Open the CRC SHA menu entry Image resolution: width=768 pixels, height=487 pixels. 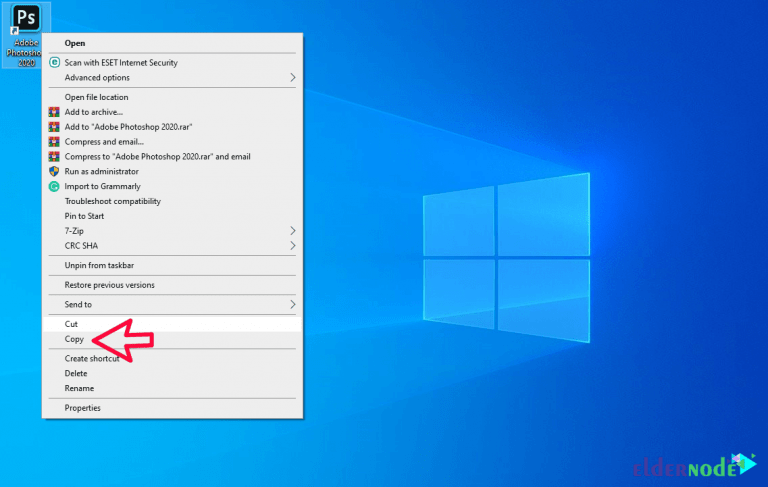(172, 245)
